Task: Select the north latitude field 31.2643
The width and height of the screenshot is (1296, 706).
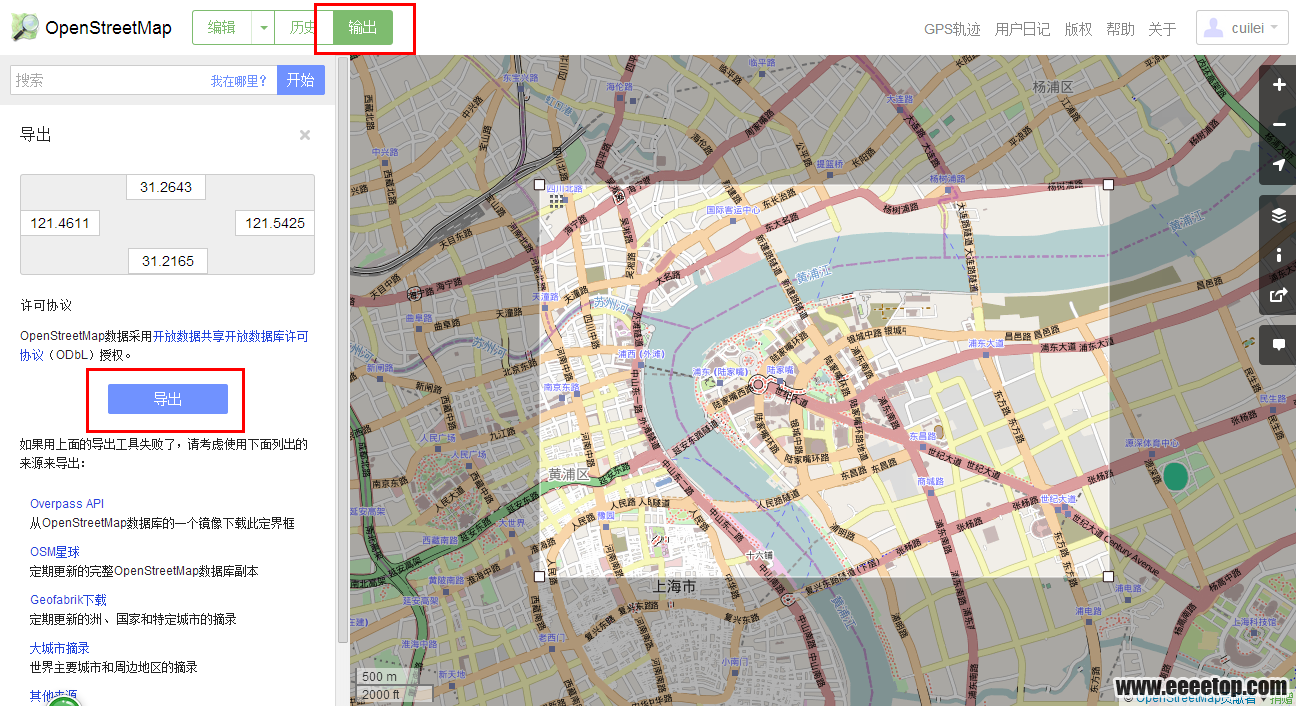Action: [x=166, y=187]
